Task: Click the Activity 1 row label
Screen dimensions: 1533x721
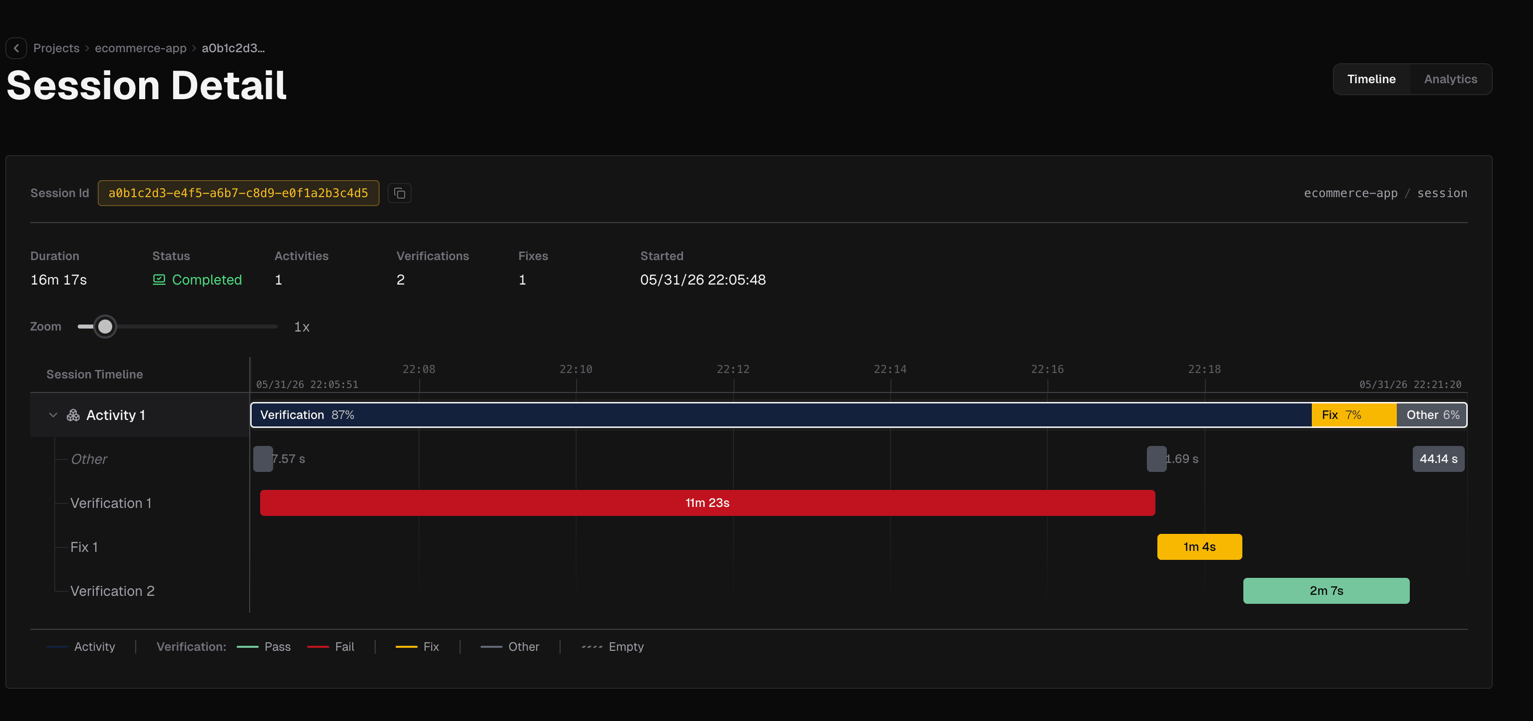Action: pos(115,415)
